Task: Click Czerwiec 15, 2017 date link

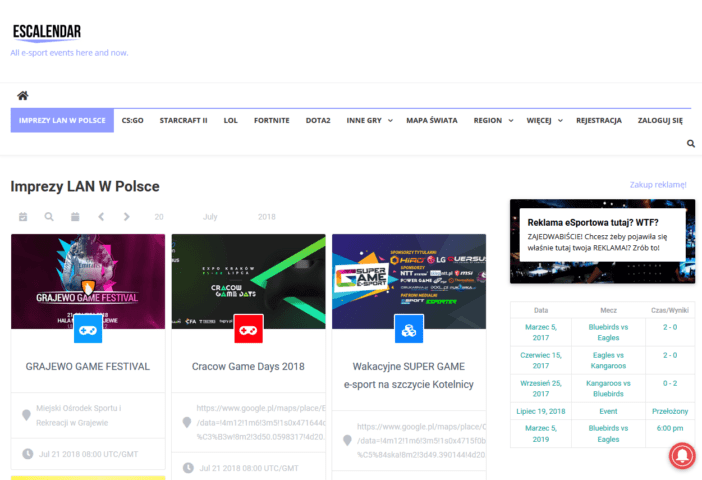Action: point(541,360)
